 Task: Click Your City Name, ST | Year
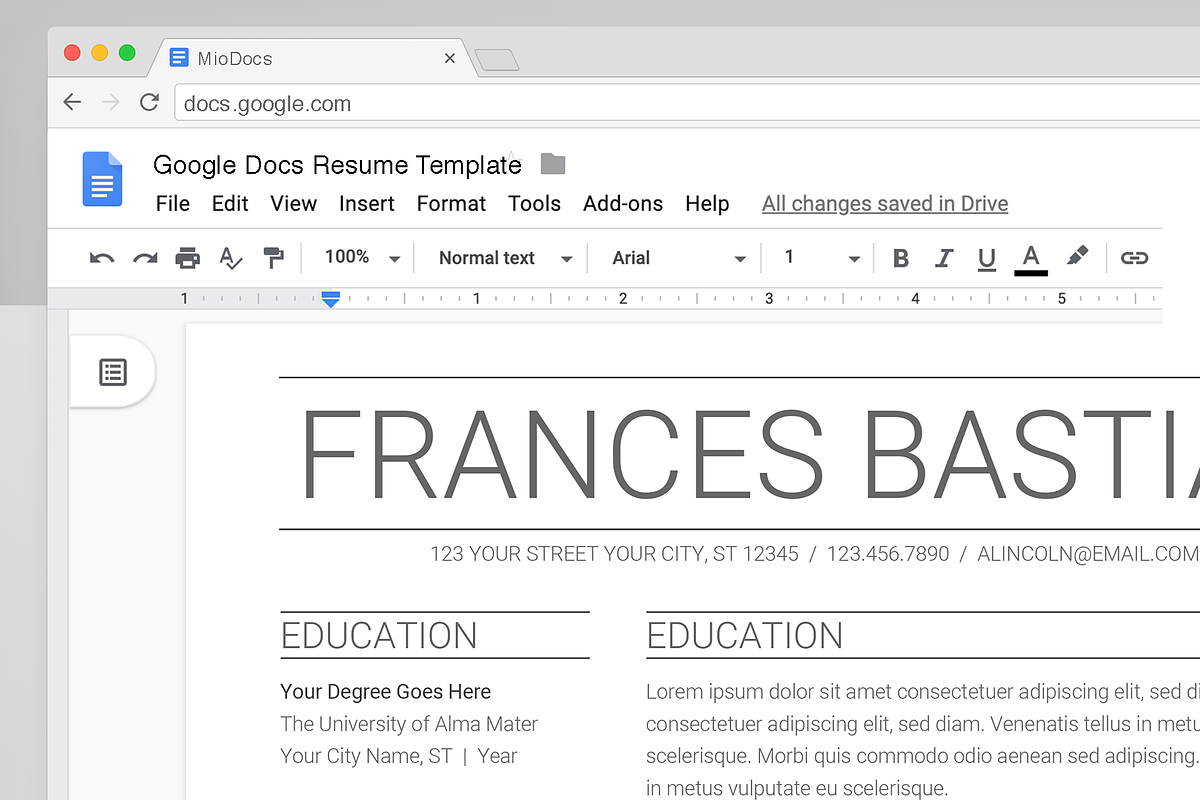pos(399,756)
